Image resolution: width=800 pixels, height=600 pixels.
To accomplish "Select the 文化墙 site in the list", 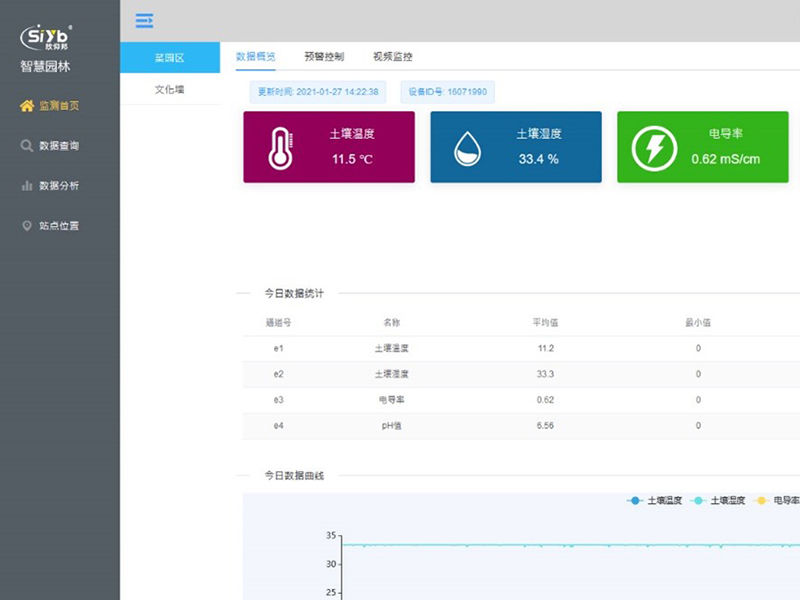I will (x=170, y=89).
